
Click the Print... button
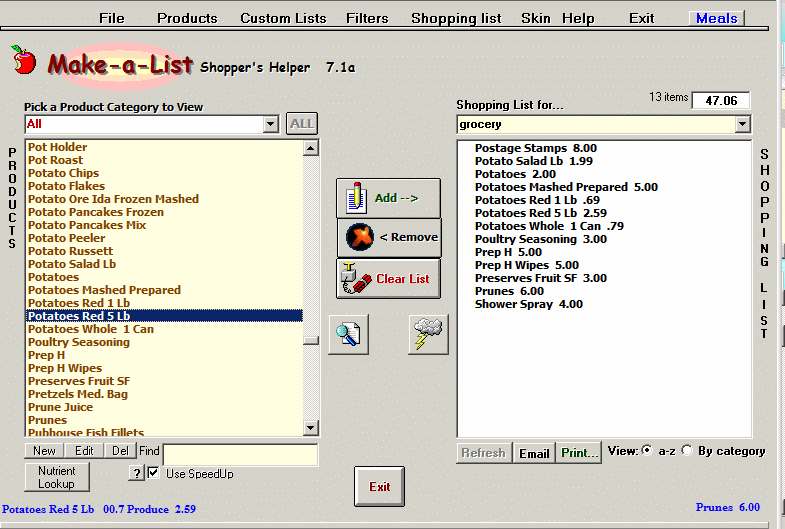point(579,453)
